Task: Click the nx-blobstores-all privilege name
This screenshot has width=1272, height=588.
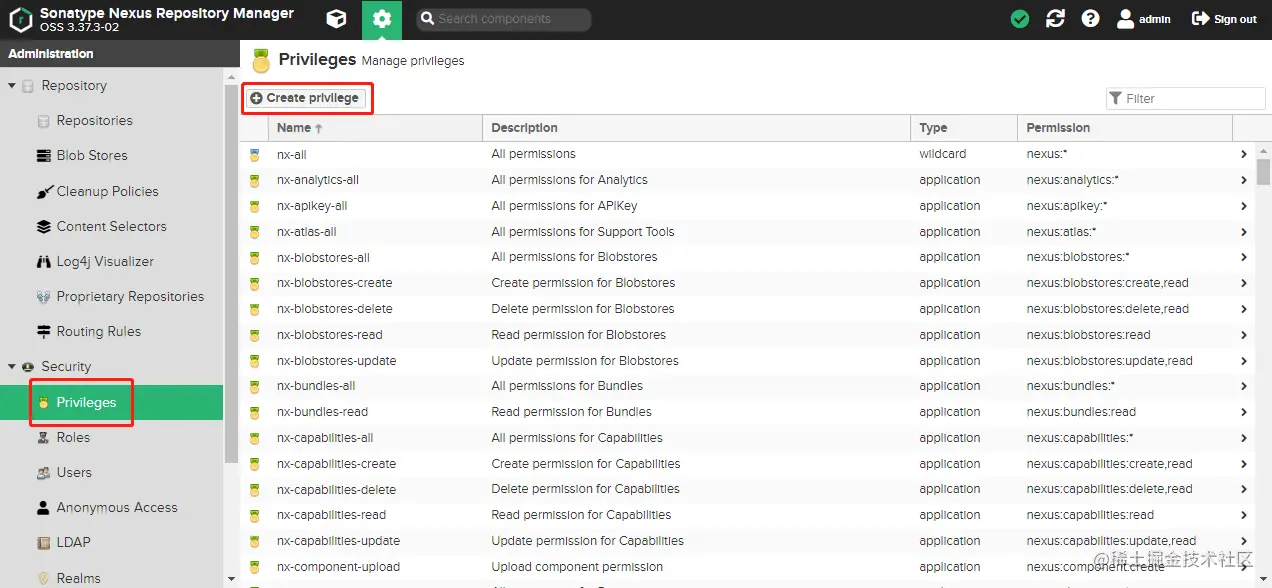Action: coord(323,257)
